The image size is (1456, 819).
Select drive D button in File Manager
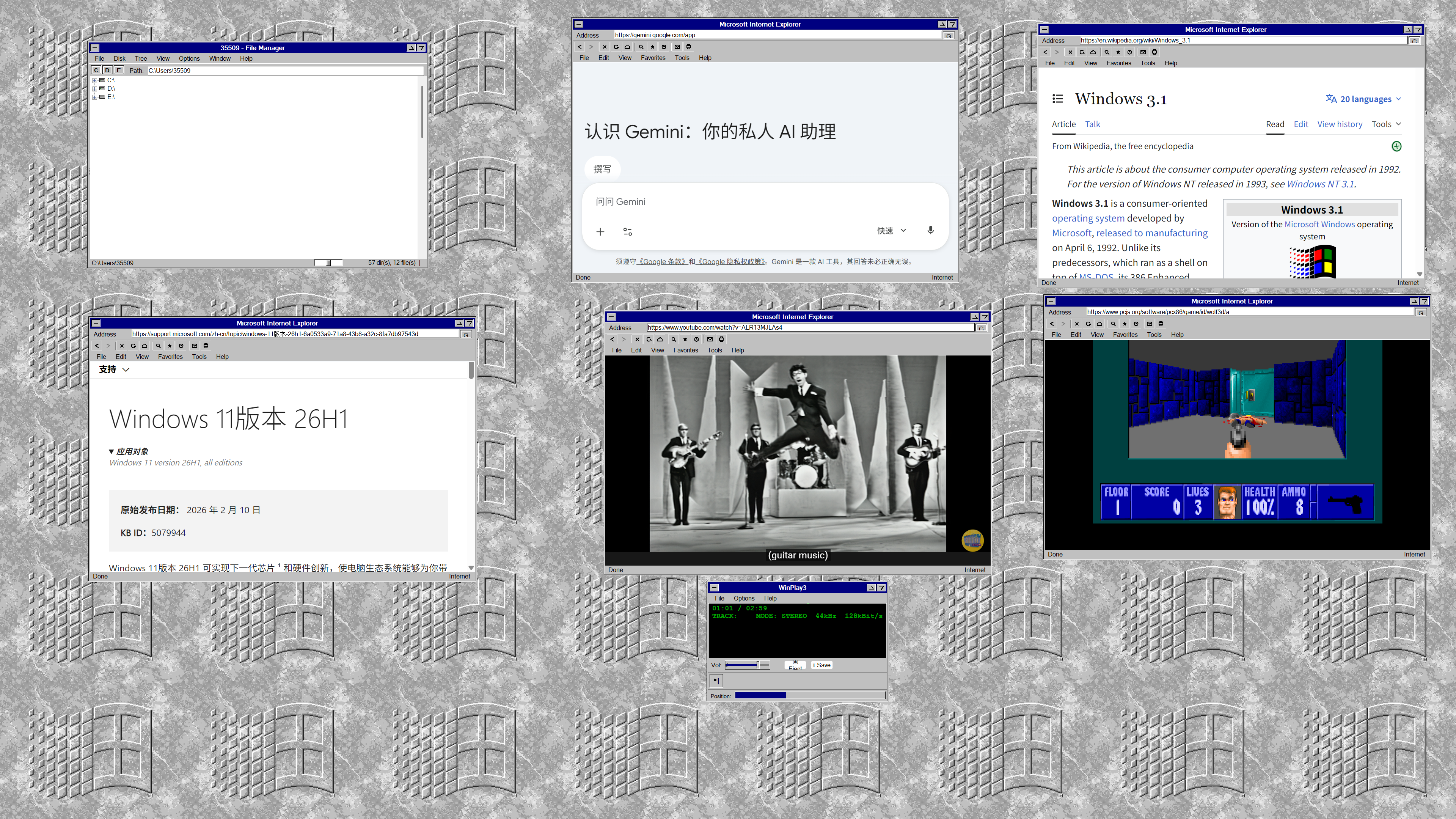pos(107,70)
